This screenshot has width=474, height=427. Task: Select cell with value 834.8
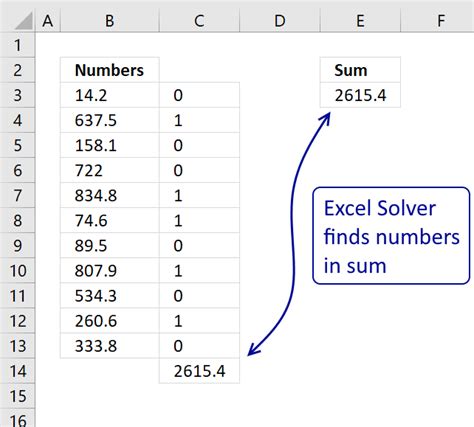coord(110,195)
